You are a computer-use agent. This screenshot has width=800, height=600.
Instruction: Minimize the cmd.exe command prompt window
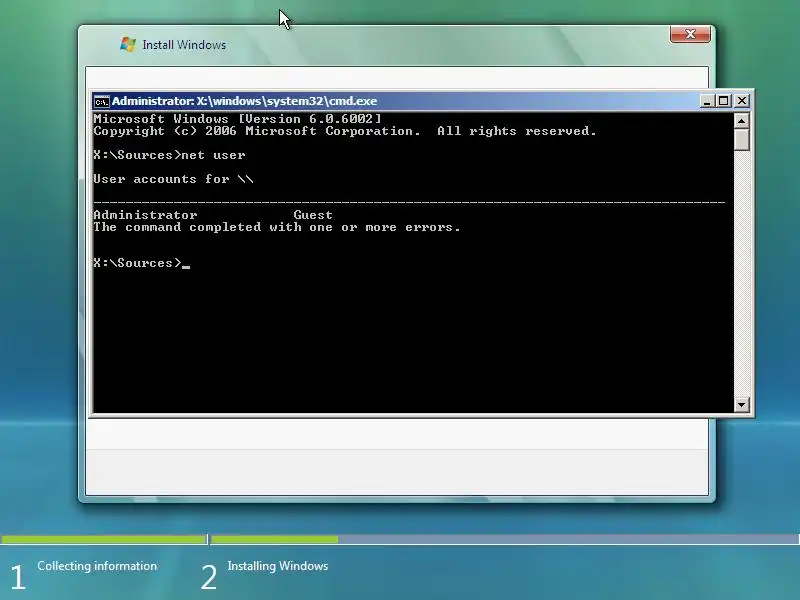pyautogui.click(x=707, y=101)
